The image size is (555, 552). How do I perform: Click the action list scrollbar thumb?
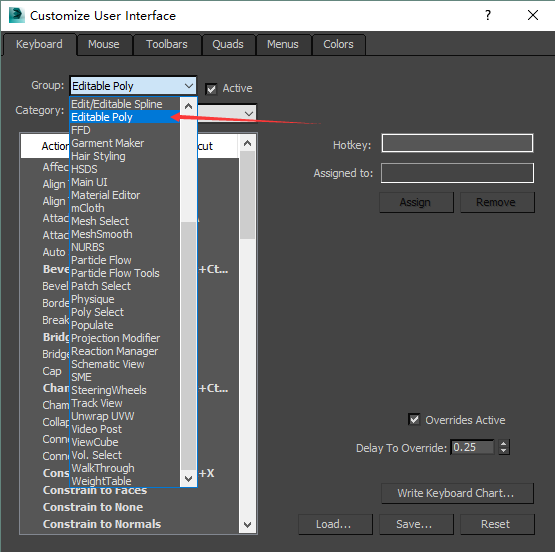click(x=247, y=195)
